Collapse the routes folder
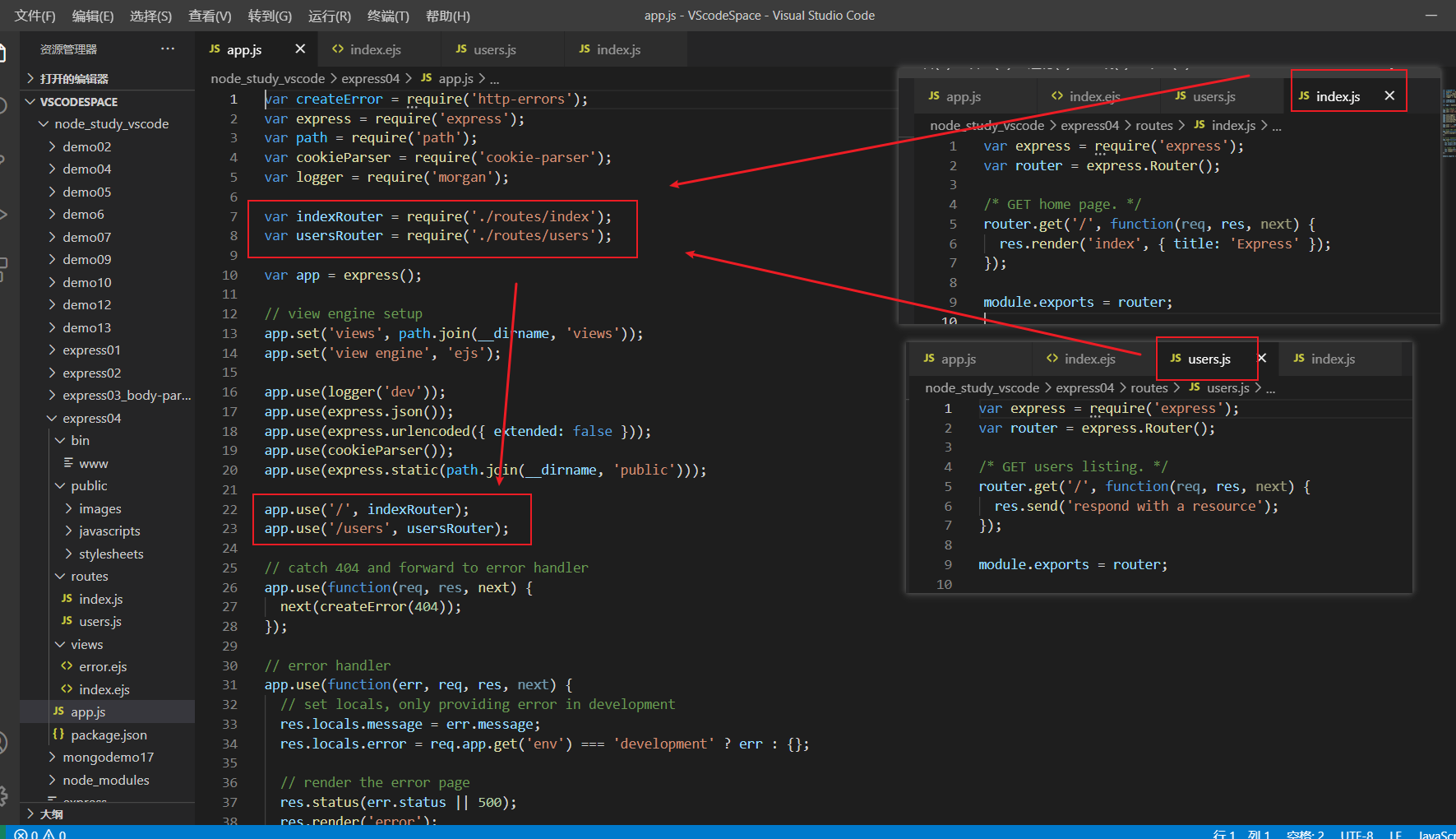The height and width of the screenshot is (839, 1456). (107, 576)
